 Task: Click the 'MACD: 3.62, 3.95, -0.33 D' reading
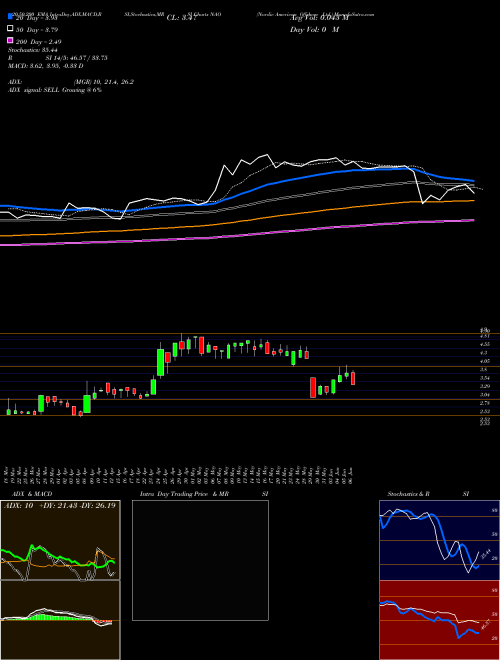[x=45, y=66]
